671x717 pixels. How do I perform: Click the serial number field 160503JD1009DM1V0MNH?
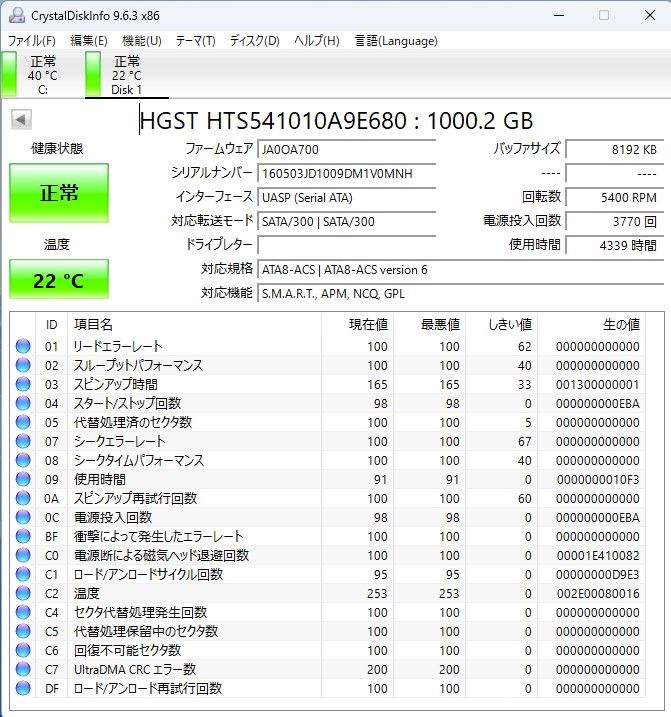346,174
